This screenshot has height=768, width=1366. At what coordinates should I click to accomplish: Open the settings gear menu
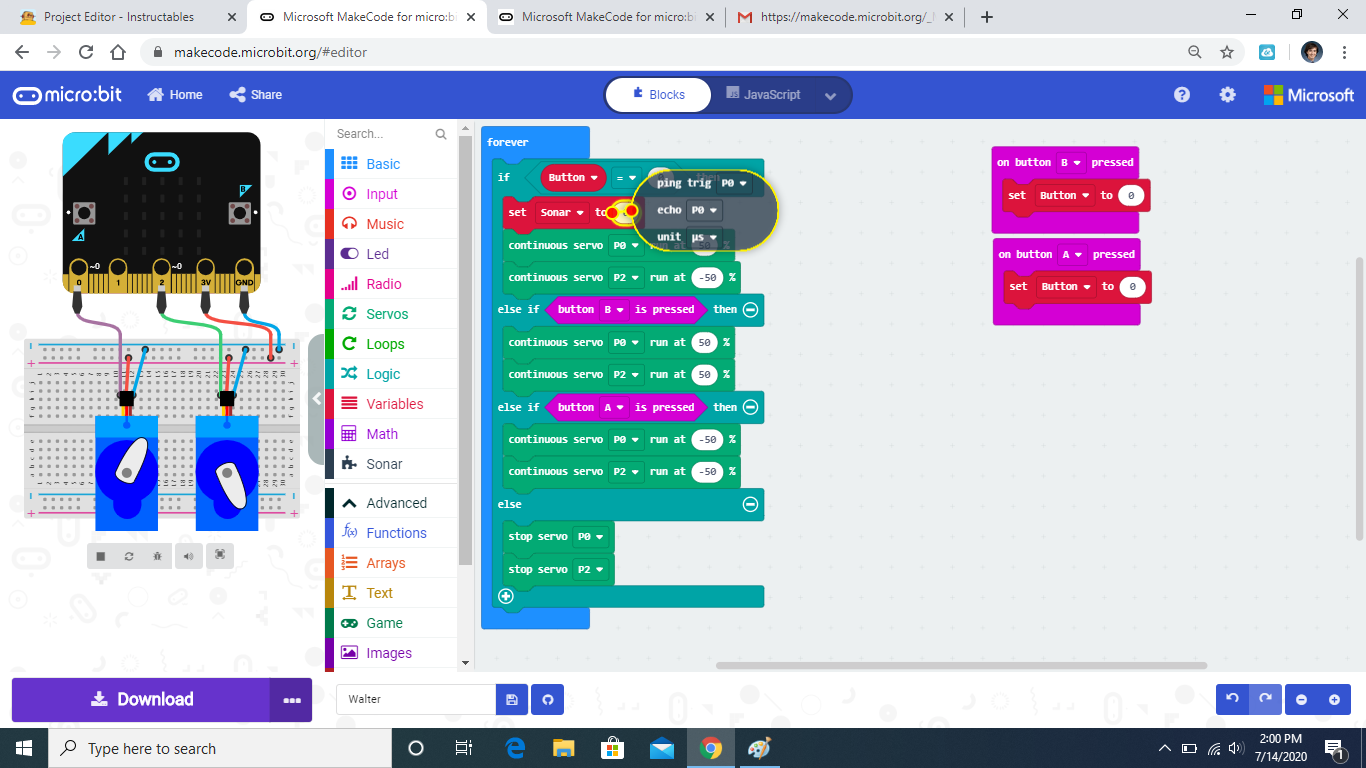point(1227,95)
